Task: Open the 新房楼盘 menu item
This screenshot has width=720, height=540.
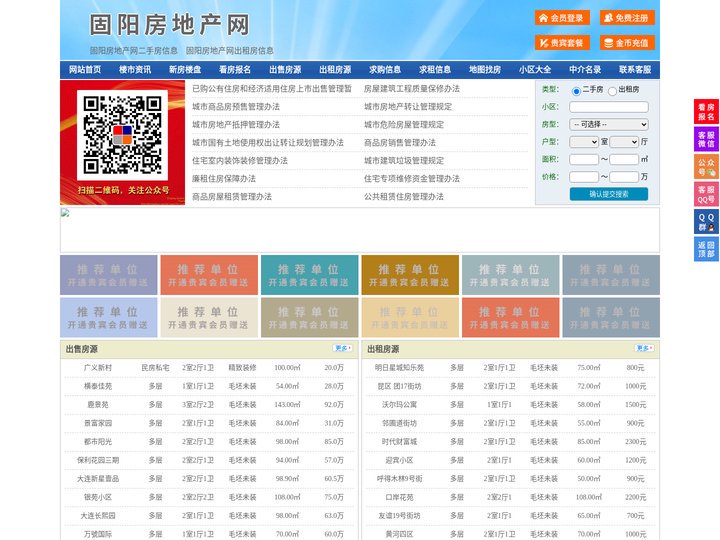Action: [x=185, y=70]
